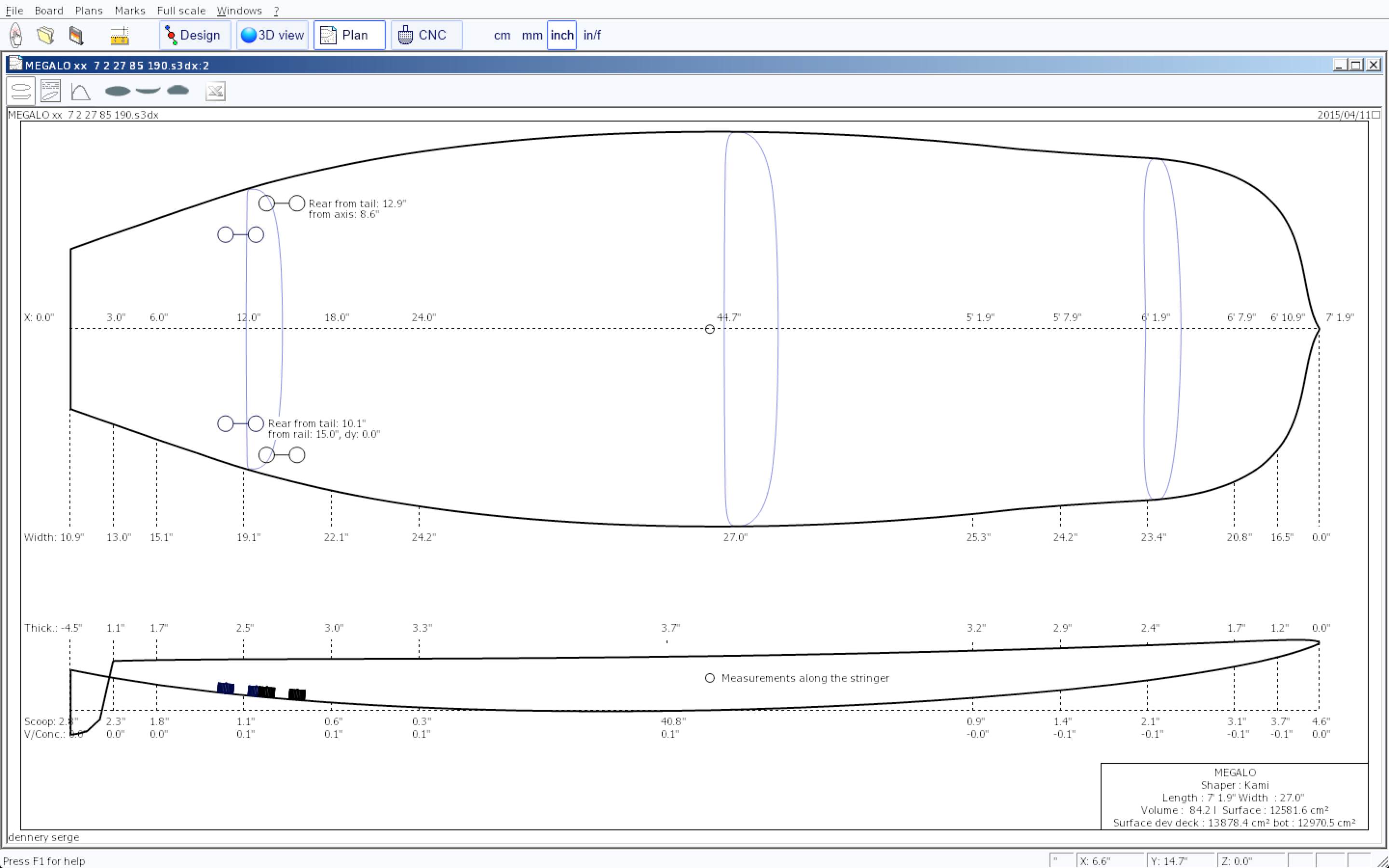1389x868 pixels.
Task: Switch to 3D view mode
Action: 272,36
